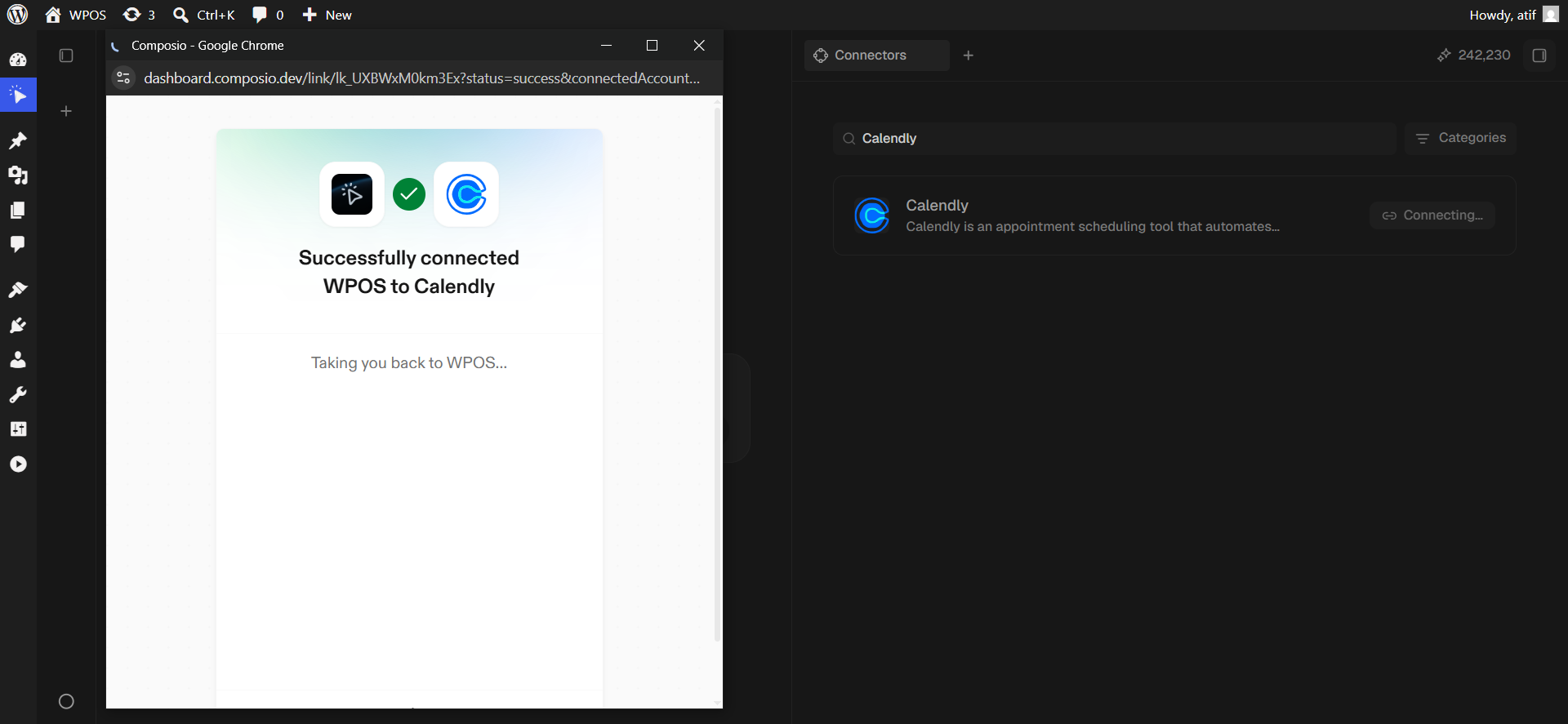Click the Calendly logo in connector list

pos(871,215)
